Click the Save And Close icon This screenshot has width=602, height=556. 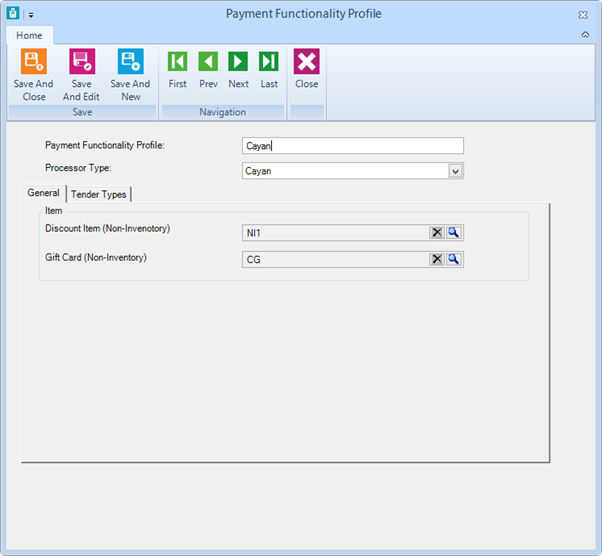pos(34,61)
